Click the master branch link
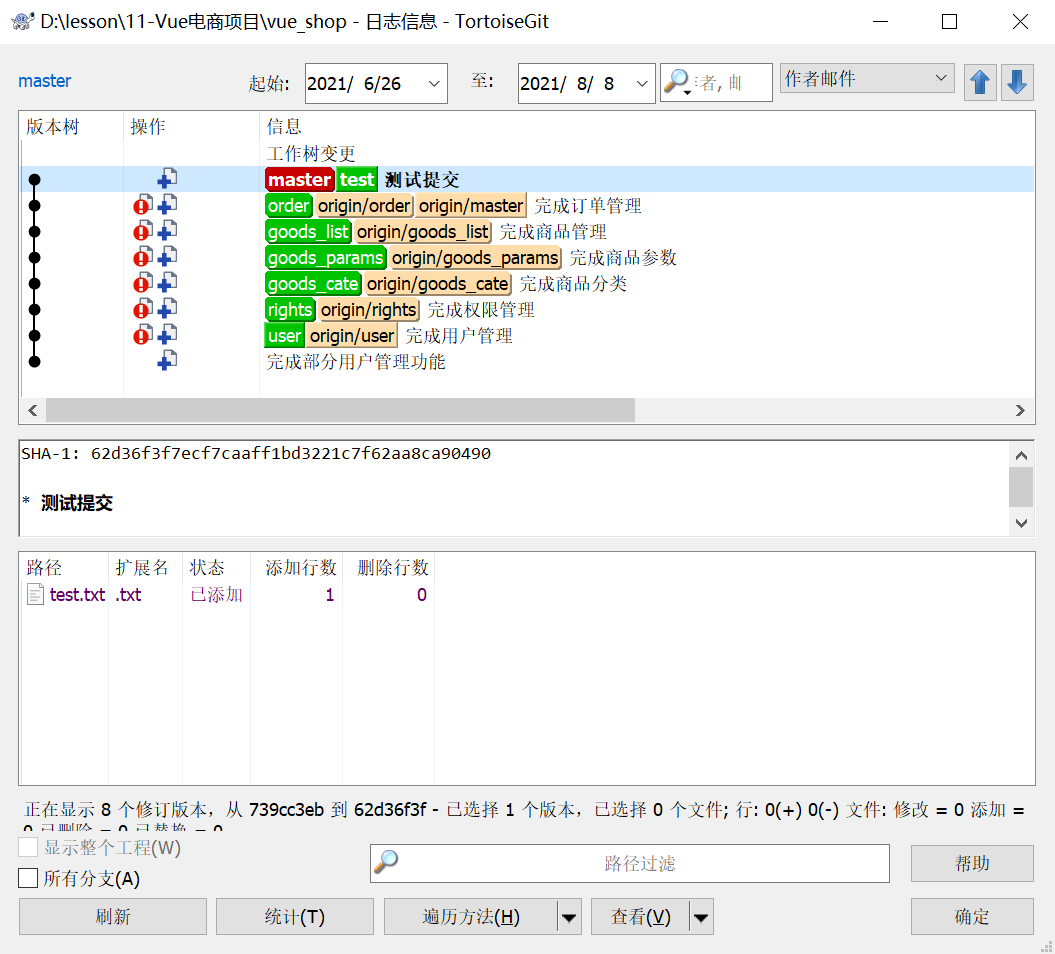 [x=44, y=81]
